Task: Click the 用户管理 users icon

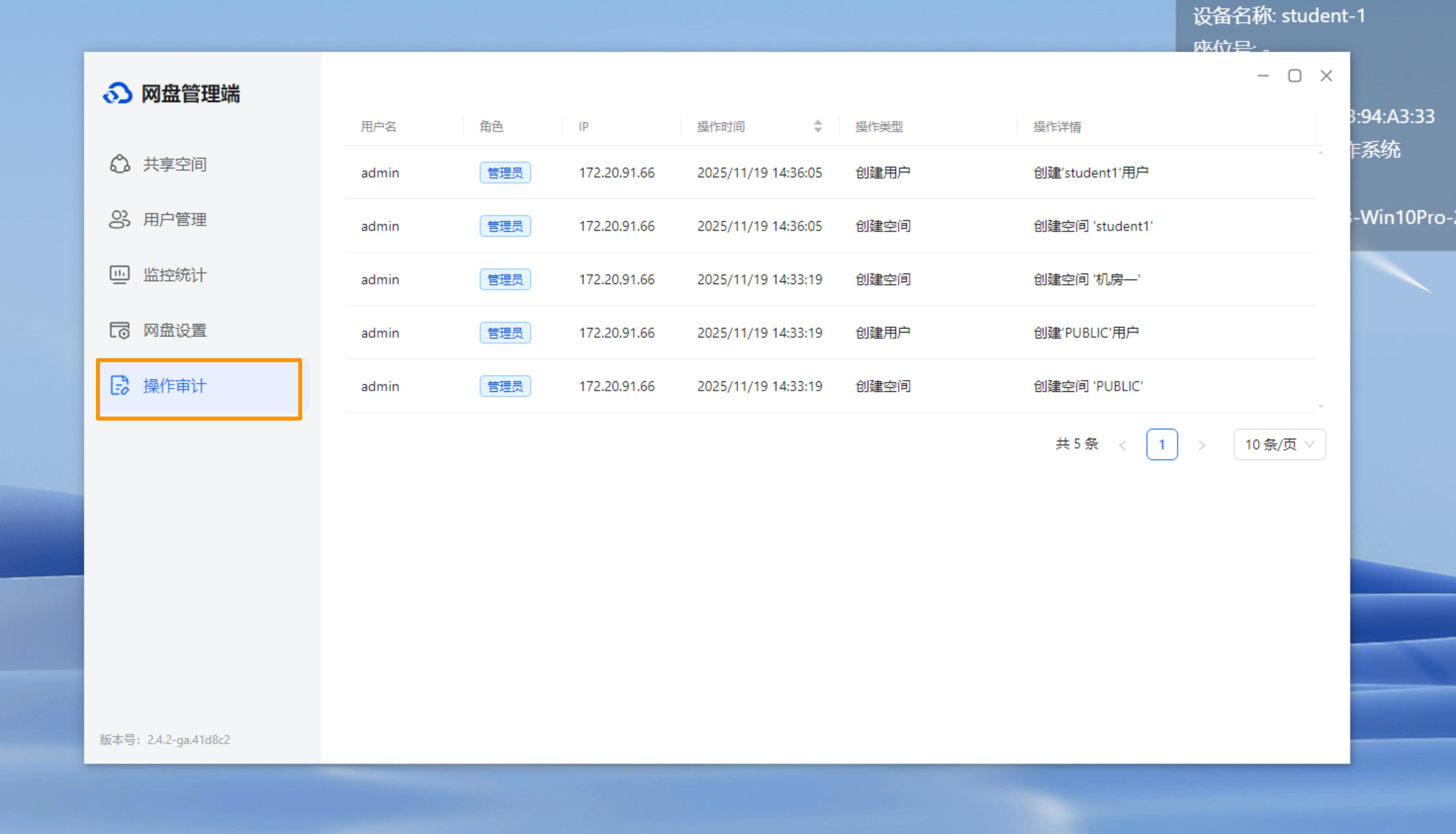Action: 120,220
